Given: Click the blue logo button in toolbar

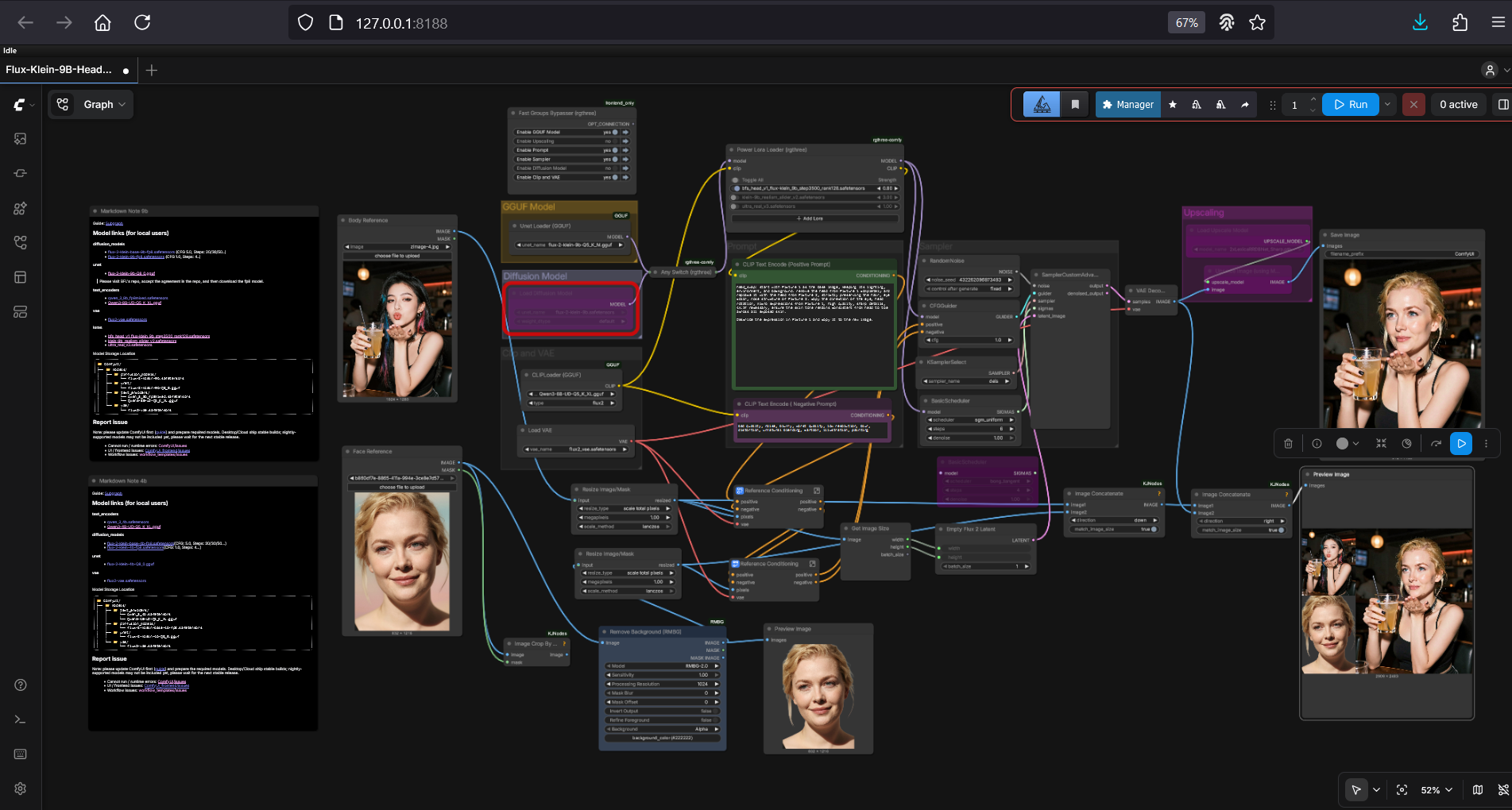Looking at the screenshot, I should [x=1042, y=104].
